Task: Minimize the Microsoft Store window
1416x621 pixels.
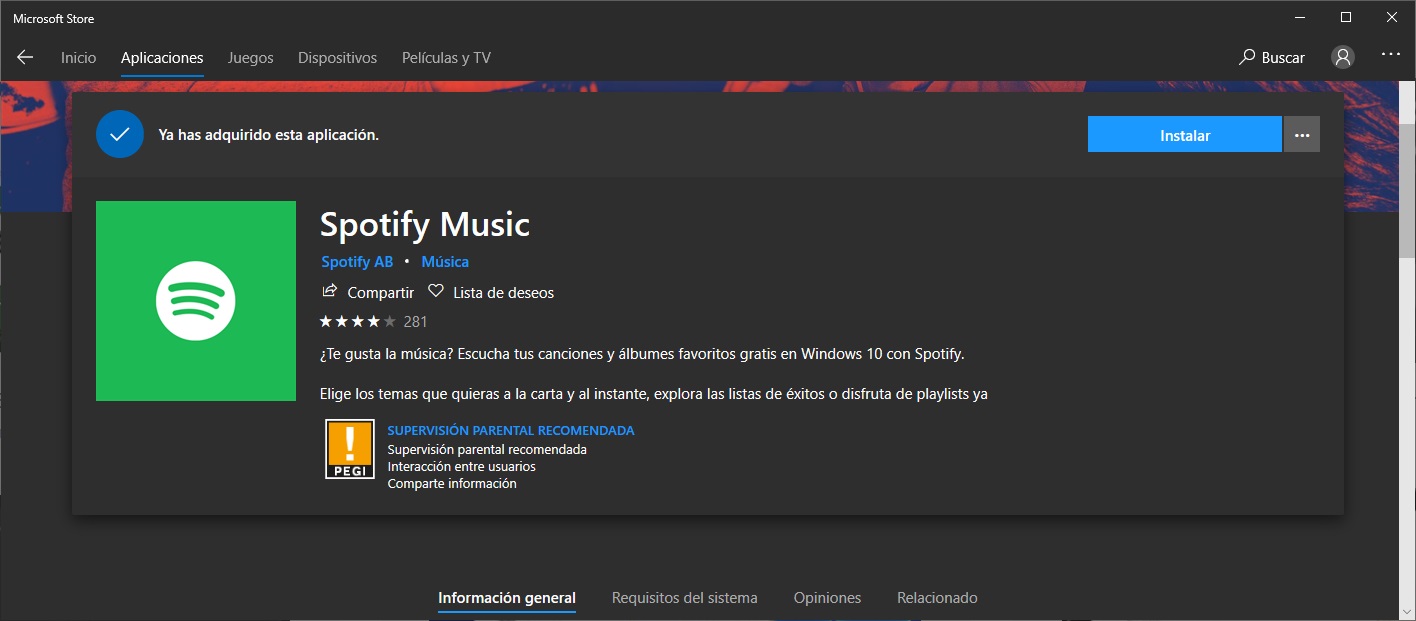Action: click(x=1299, y=18)
